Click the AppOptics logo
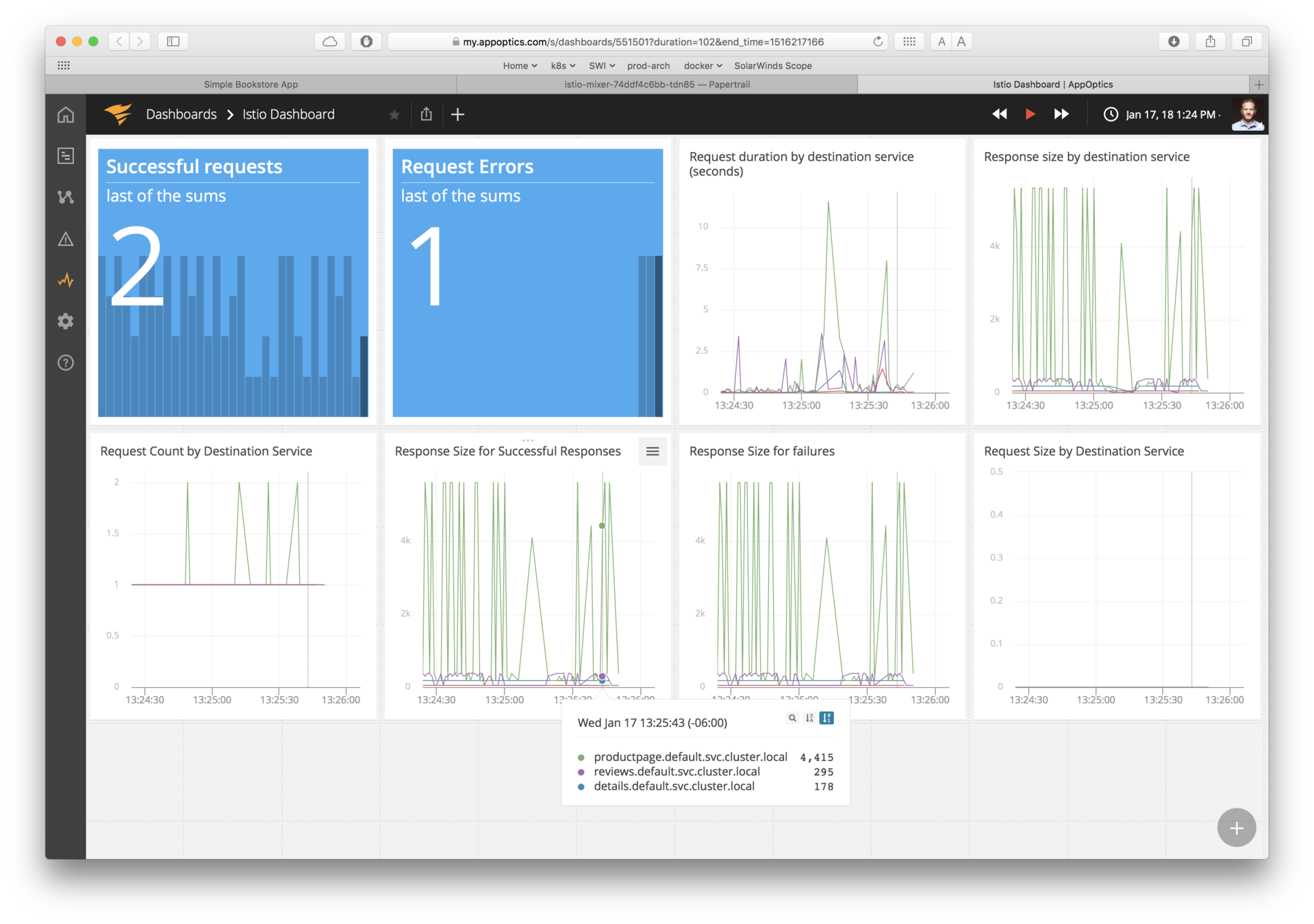This screenshot has height=924, width=1314. pos(118,114)
